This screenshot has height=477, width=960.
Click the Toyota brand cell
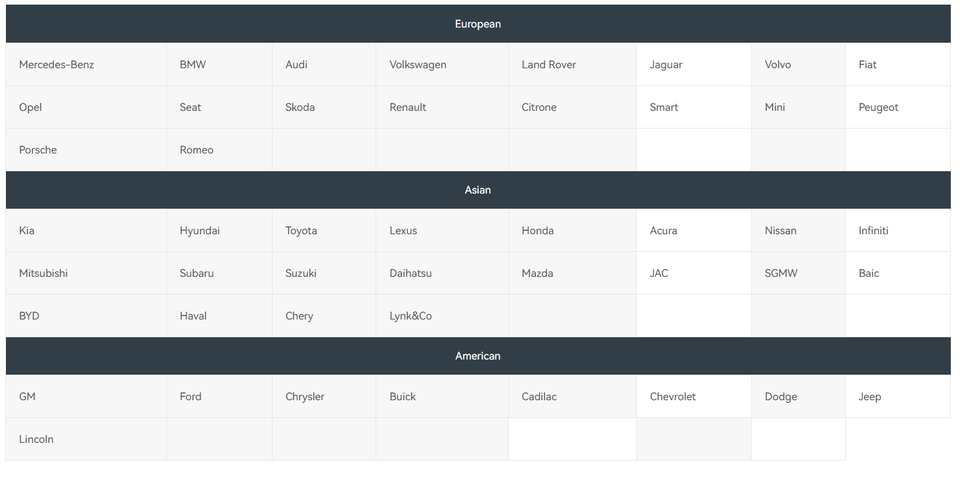pos(301,231)
